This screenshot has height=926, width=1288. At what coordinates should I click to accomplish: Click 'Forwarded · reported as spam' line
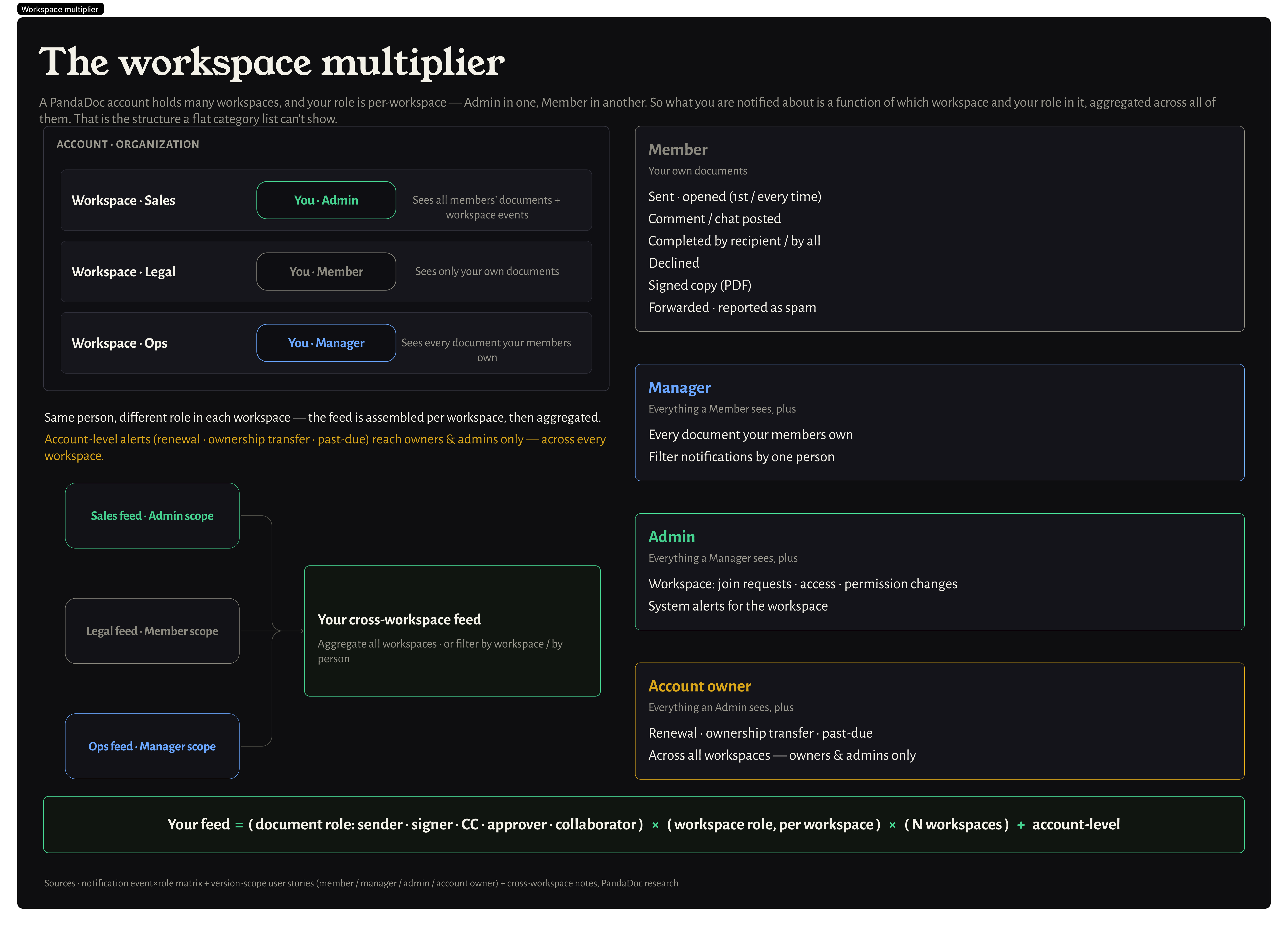732,307
